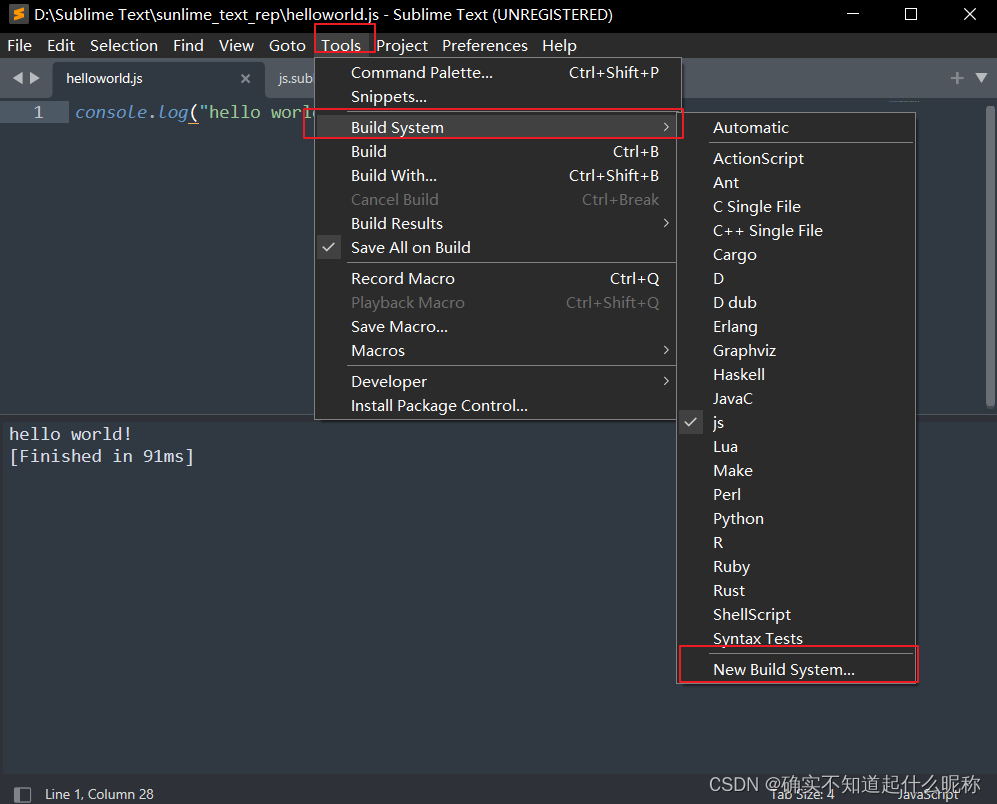Select Automatic build system
The image size is (997, 804).
[x=796, y=127]
